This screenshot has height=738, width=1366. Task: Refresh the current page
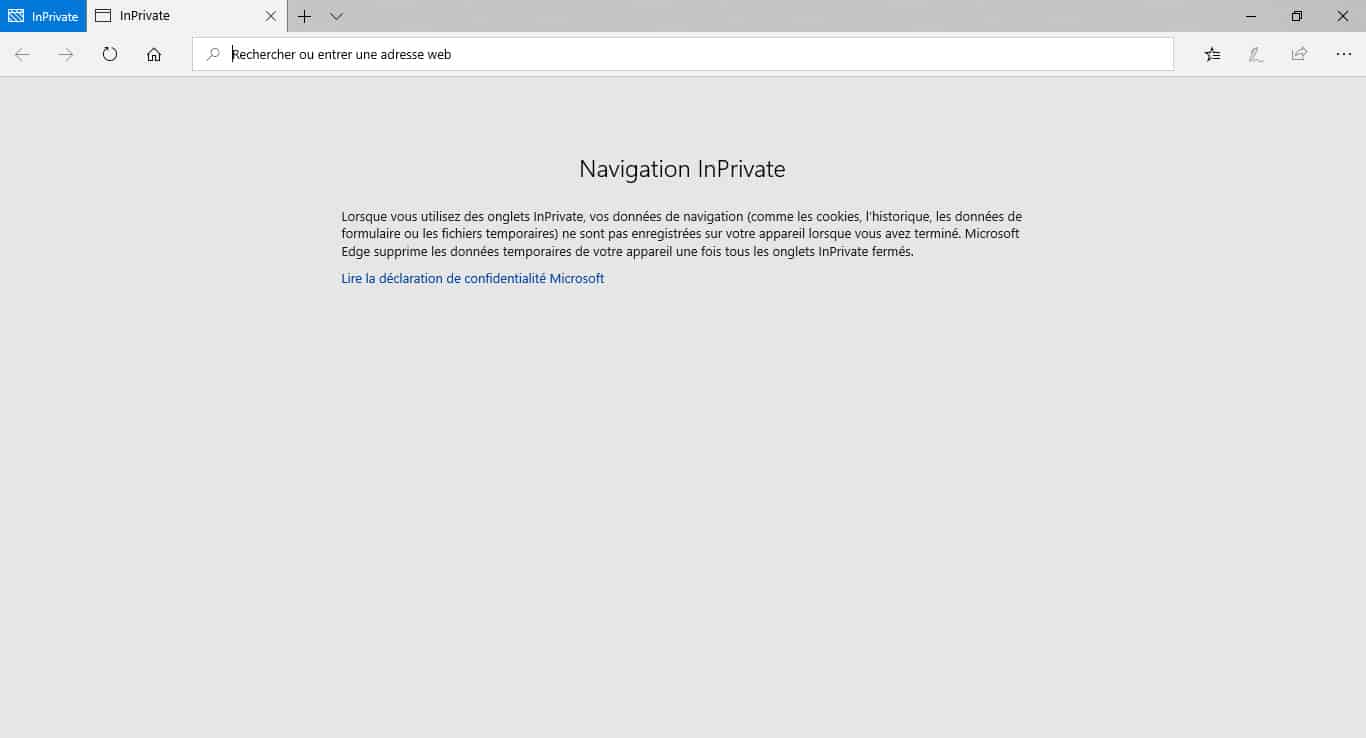tap(110, 55)
